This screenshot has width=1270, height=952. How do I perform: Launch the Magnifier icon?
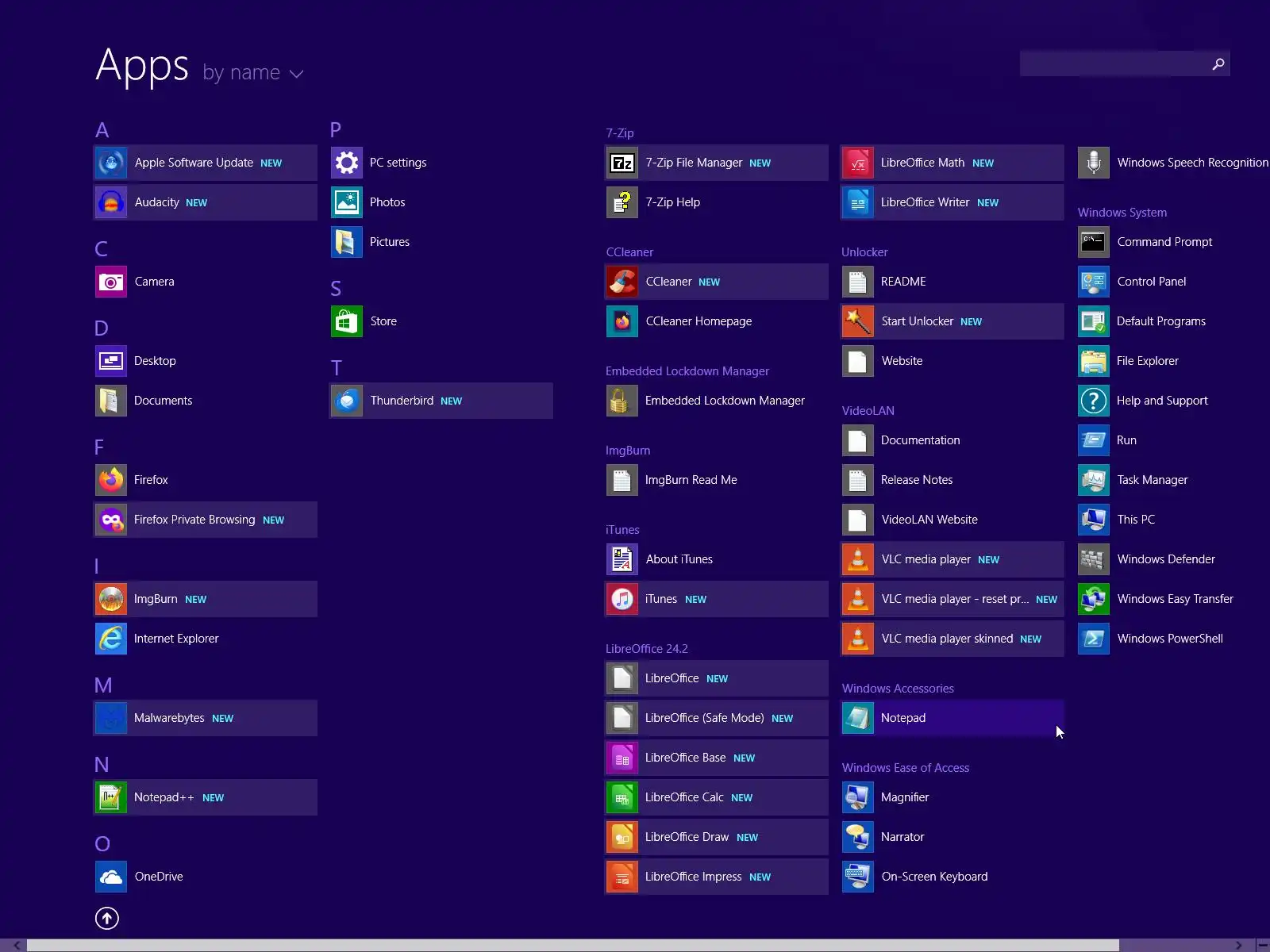(858, 797)
